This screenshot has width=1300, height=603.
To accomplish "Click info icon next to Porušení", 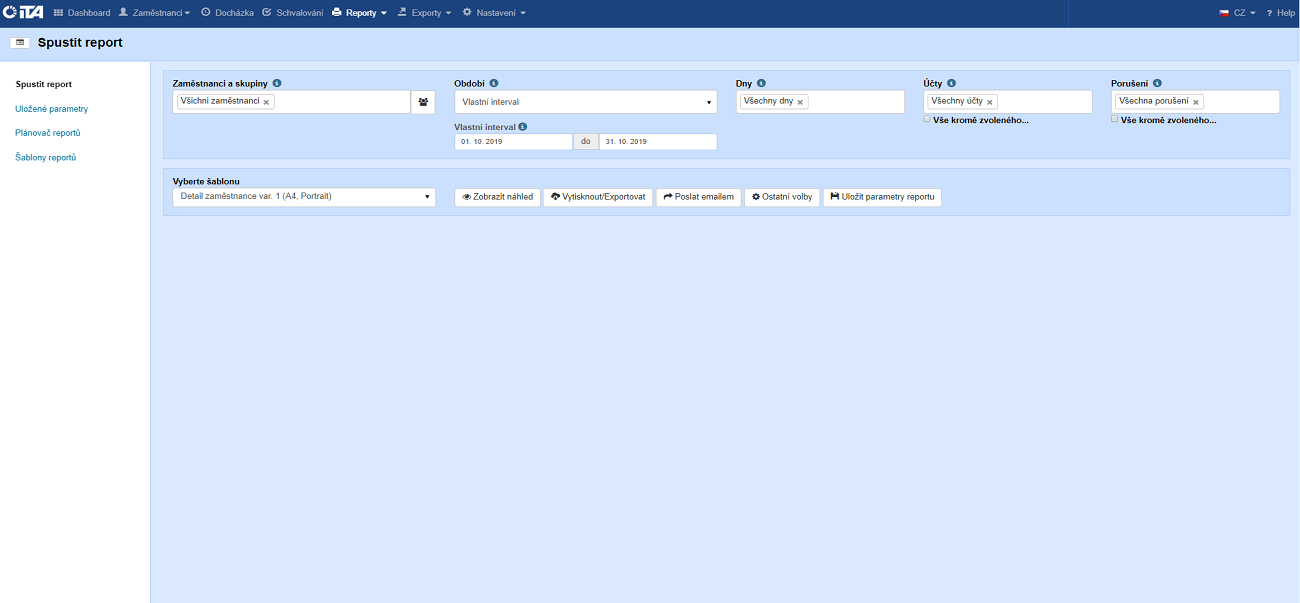I will (1156, 84).
